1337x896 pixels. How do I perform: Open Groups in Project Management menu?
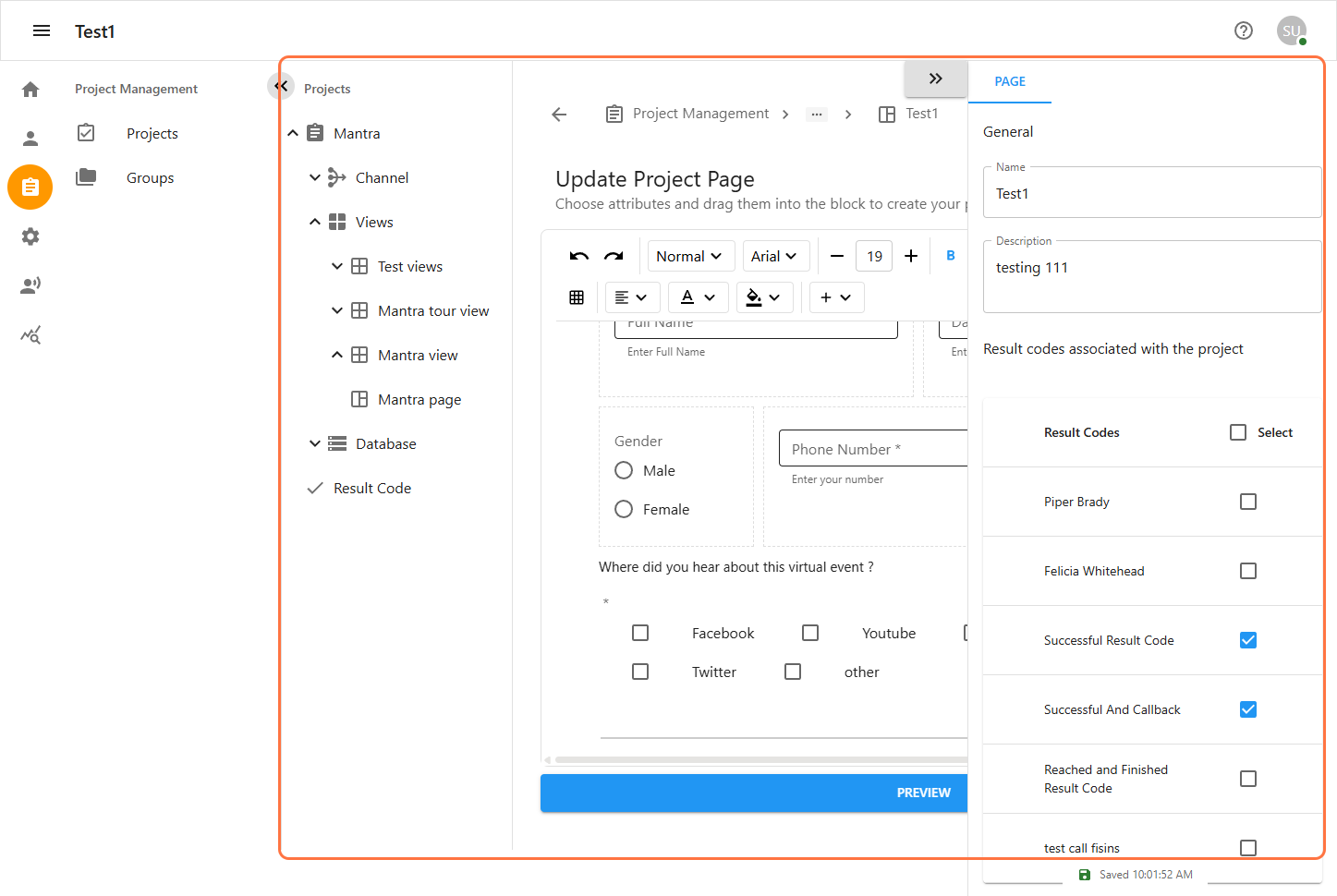pos(150,178)
